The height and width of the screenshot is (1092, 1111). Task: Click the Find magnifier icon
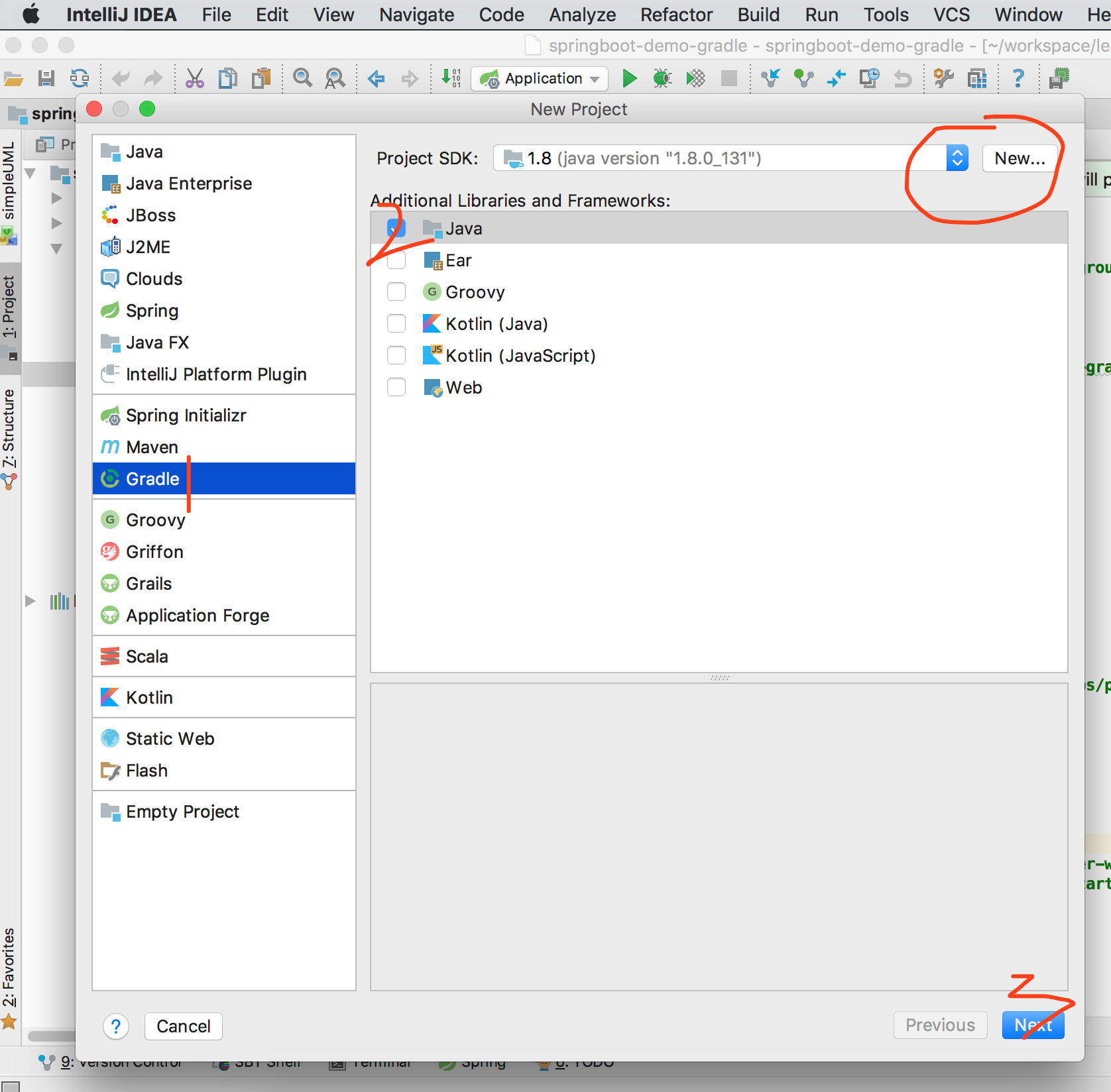pos(303,79)
